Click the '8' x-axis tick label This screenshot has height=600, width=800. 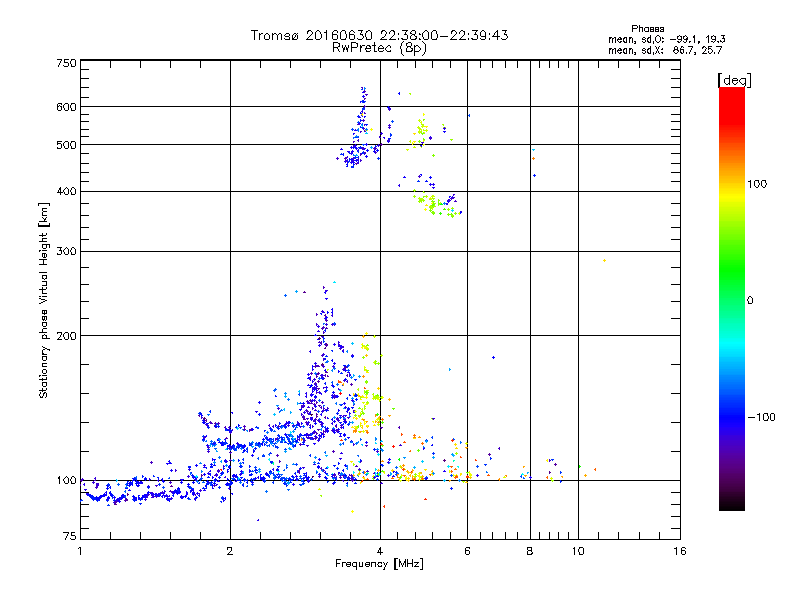[530, 551]
